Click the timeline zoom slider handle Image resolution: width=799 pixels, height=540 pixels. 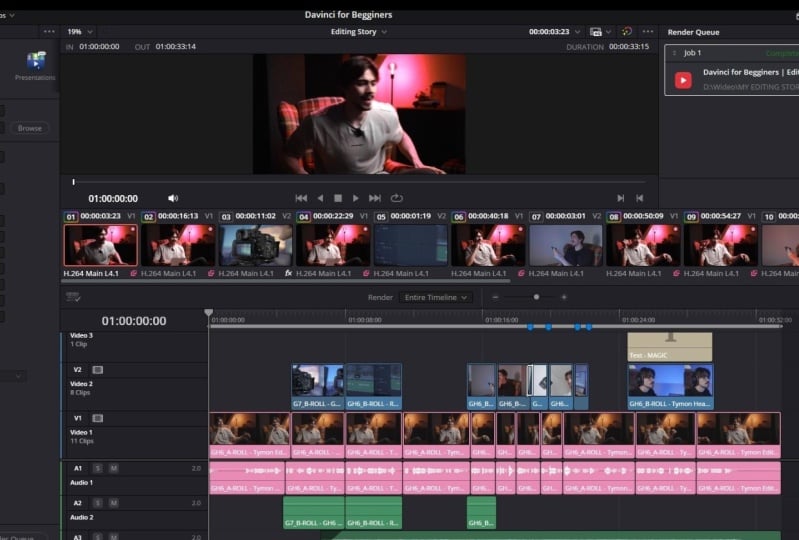tap(536, 297)
